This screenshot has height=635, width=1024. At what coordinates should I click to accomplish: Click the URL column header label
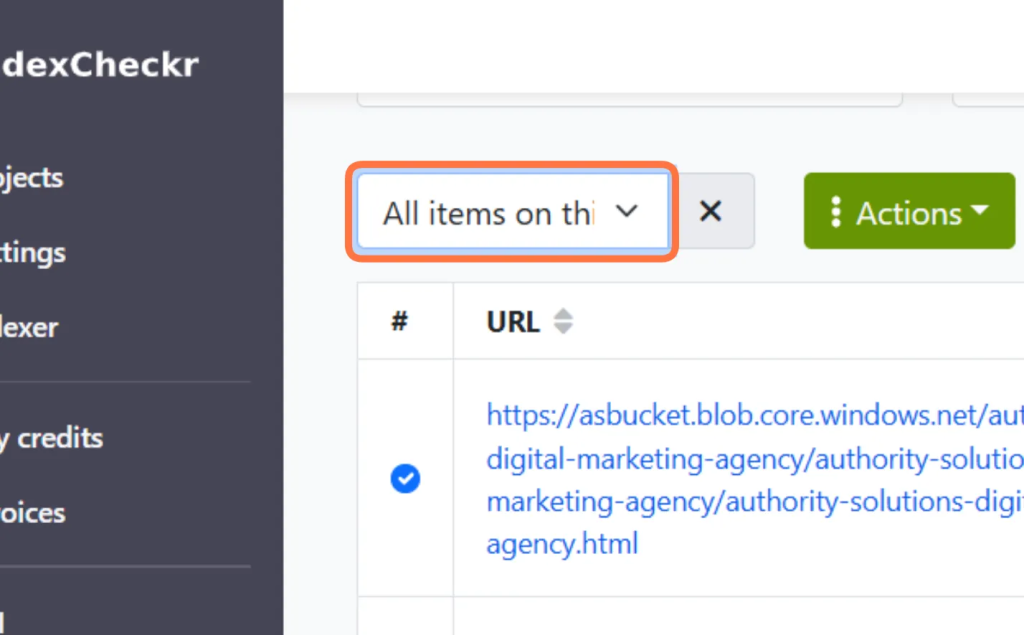(513, 321)
